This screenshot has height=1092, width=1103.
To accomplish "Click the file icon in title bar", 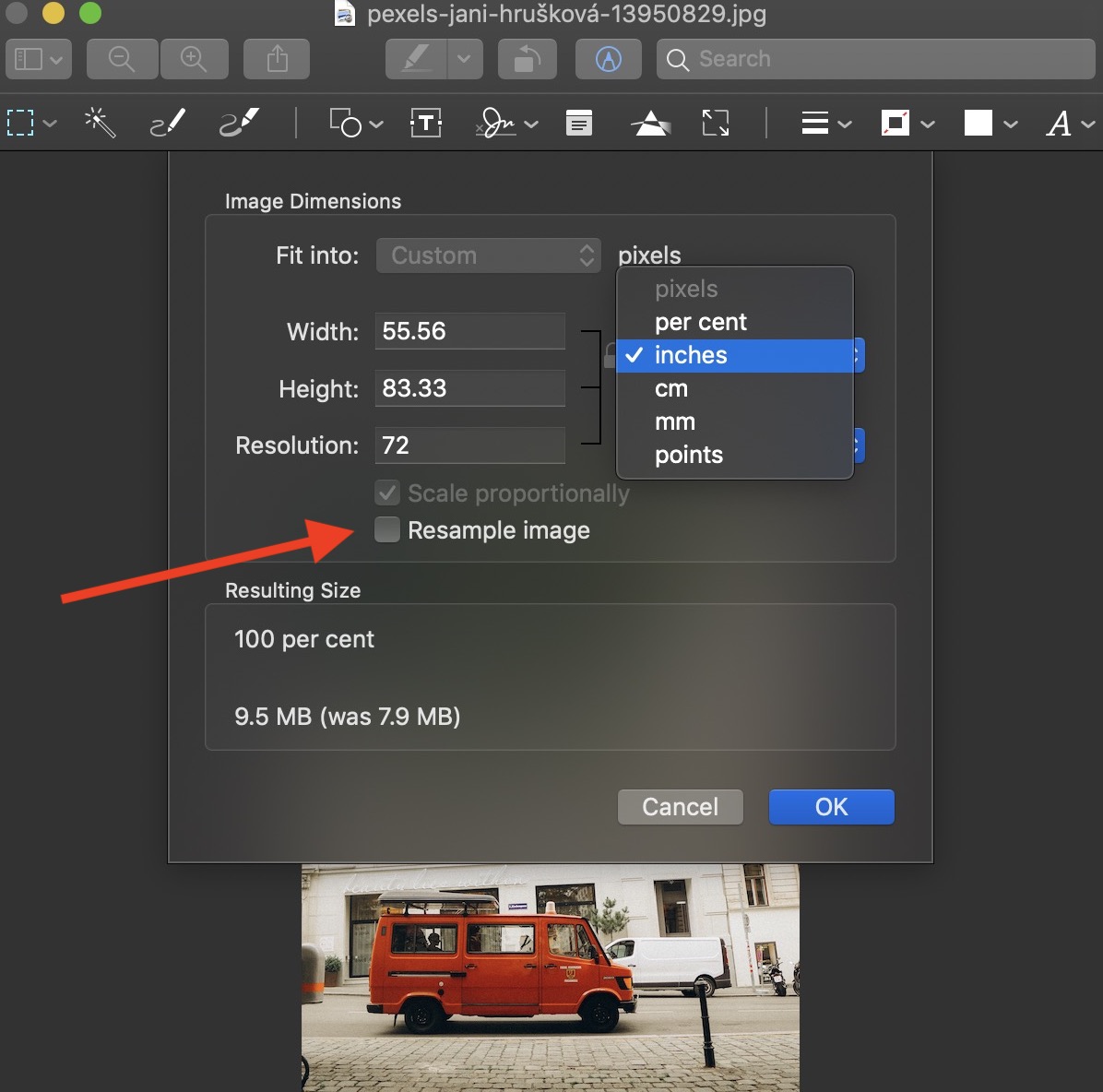I will [344, 13].
